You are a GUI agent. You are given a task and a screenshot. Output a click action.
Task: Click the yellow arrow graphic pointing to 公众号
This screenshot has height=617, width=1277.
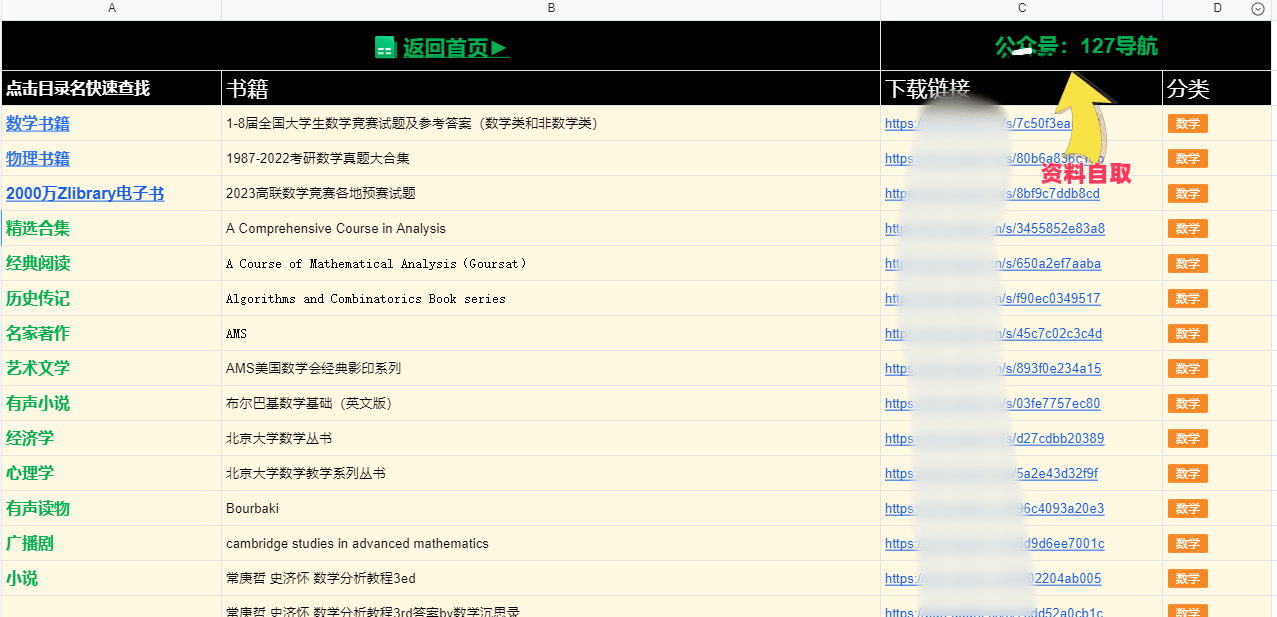[1083, 108]
